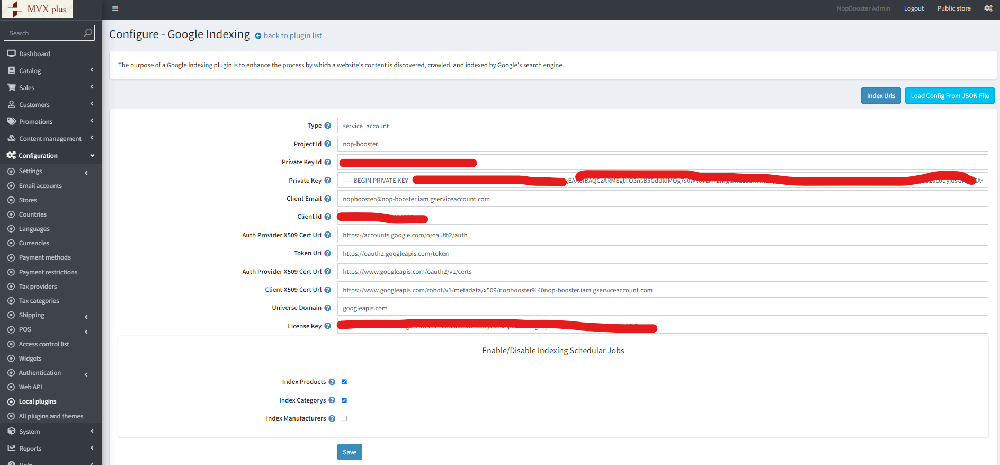Expand the POS submenu arrow

[x=85, y=331]
